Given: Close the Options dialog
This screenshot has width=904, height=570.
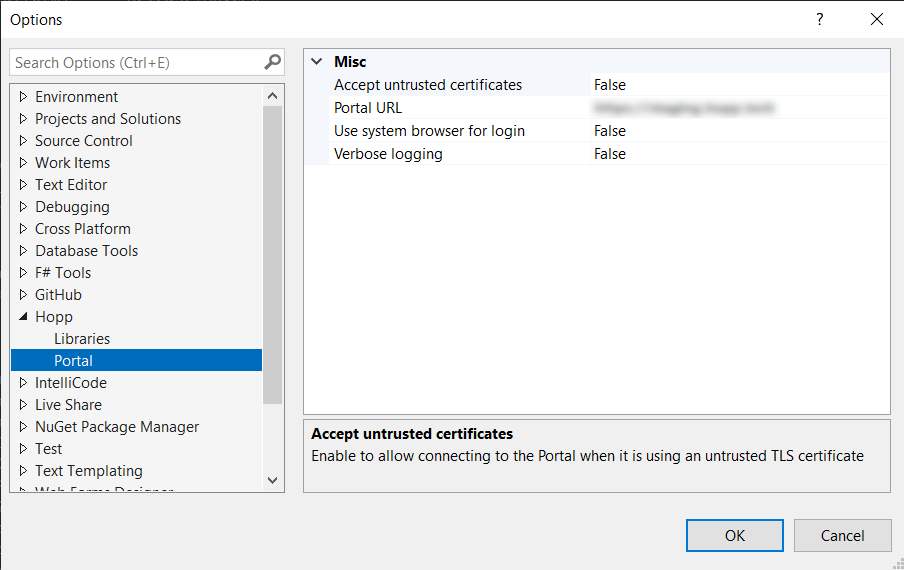Looking at the screenshot, I should pyautogui.click(x=876, y=20).
